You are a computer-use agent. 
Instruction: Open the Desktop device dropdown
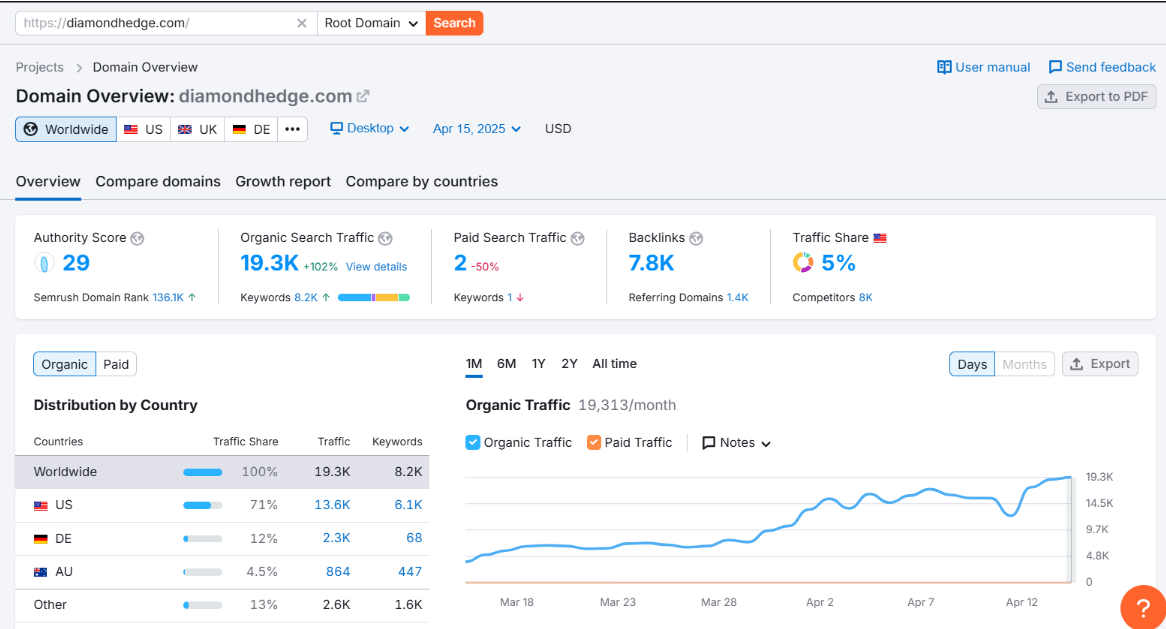pos(370,129)
